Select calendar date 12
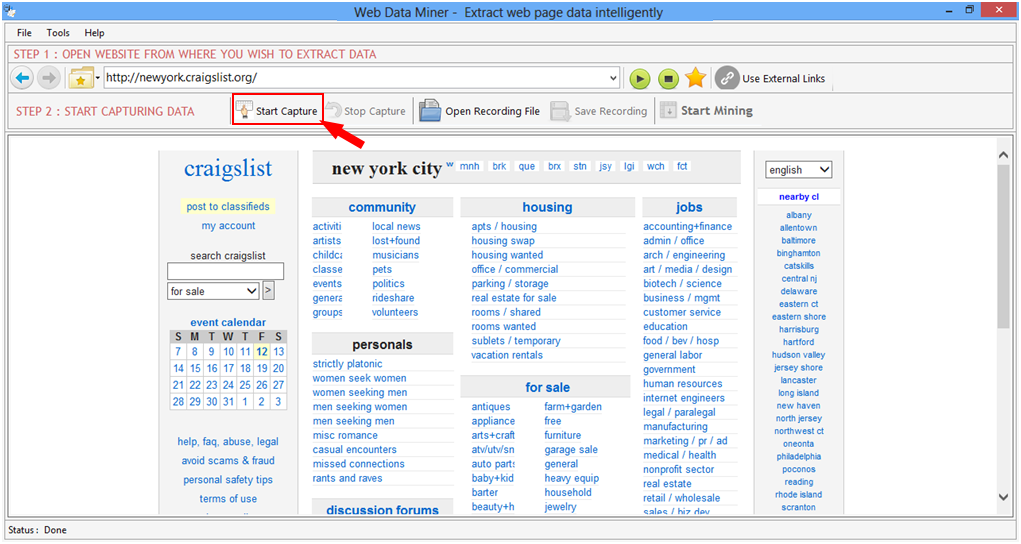1021x544 pixels. (262, 351)
